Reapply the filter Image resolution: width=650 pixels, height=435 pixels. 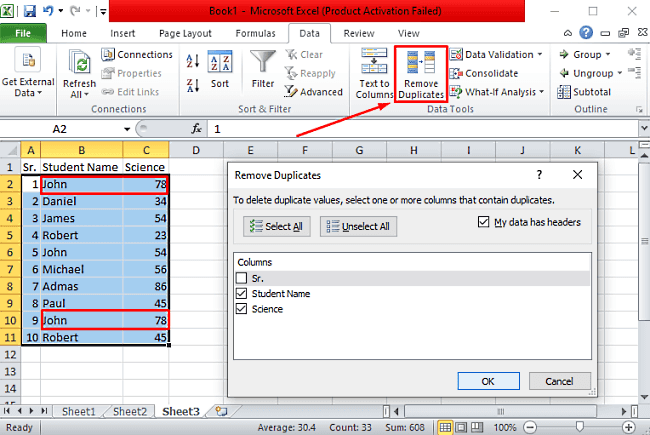click(310, 73)
